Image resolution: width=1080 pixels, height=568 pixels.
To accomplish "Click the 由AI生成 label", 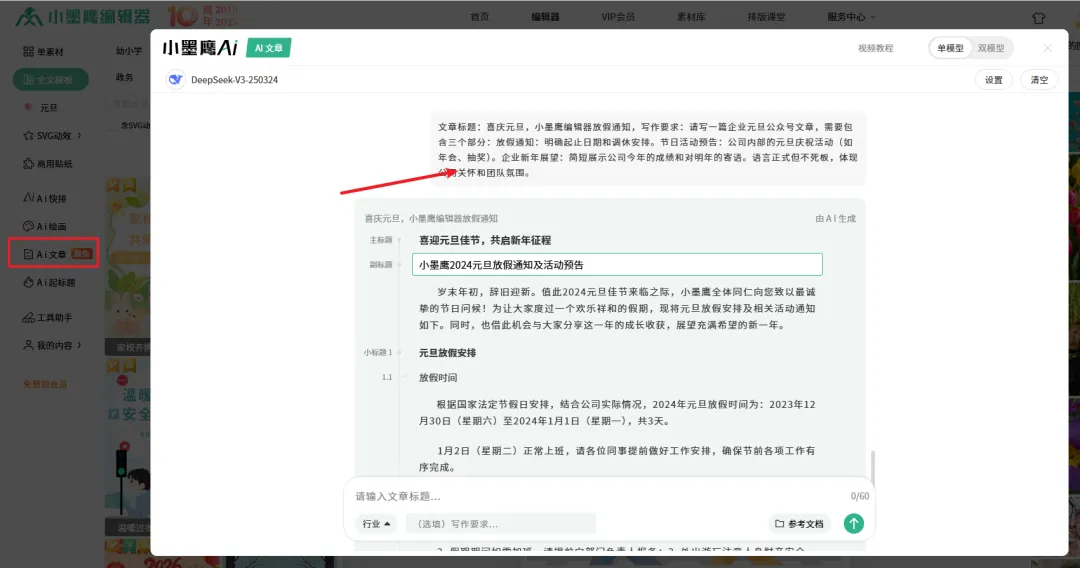I will [835, 218].
